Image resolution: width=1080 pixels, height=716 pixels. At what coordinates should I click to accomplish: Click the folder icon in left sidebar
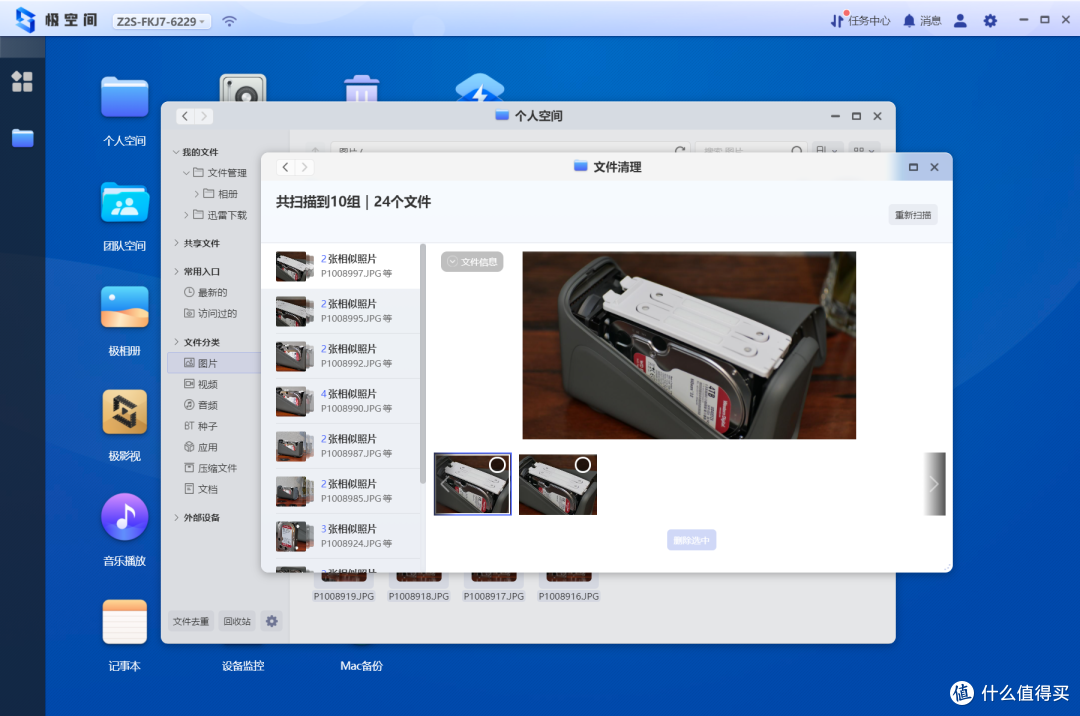pos(22,138)
